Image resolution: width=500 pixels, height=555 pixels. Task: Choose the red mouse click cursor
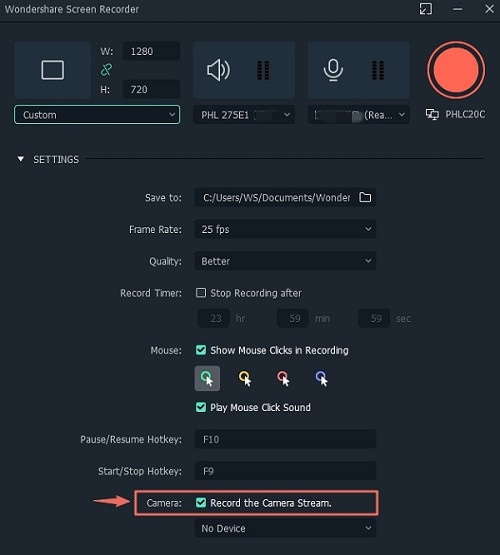[x=283, y=378]
